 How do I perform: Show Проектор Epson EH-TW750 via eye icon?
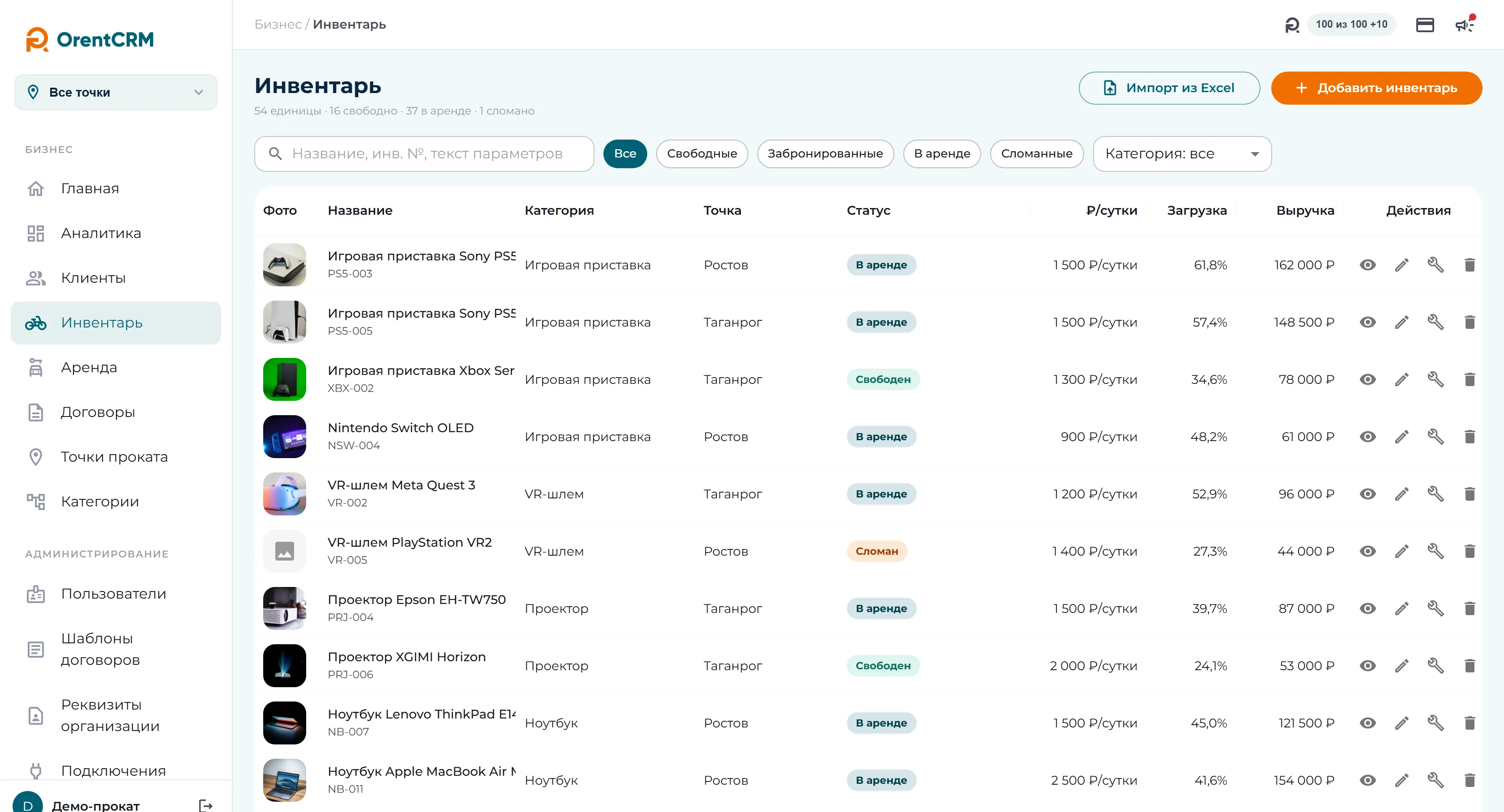coord(1367,608)
